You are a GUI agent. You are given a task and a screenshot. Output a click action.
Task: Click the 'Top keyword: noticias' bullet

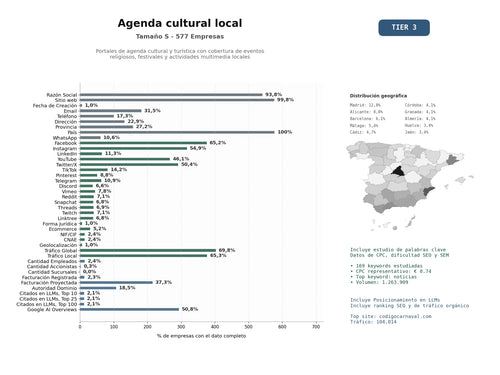pos(383,277)
